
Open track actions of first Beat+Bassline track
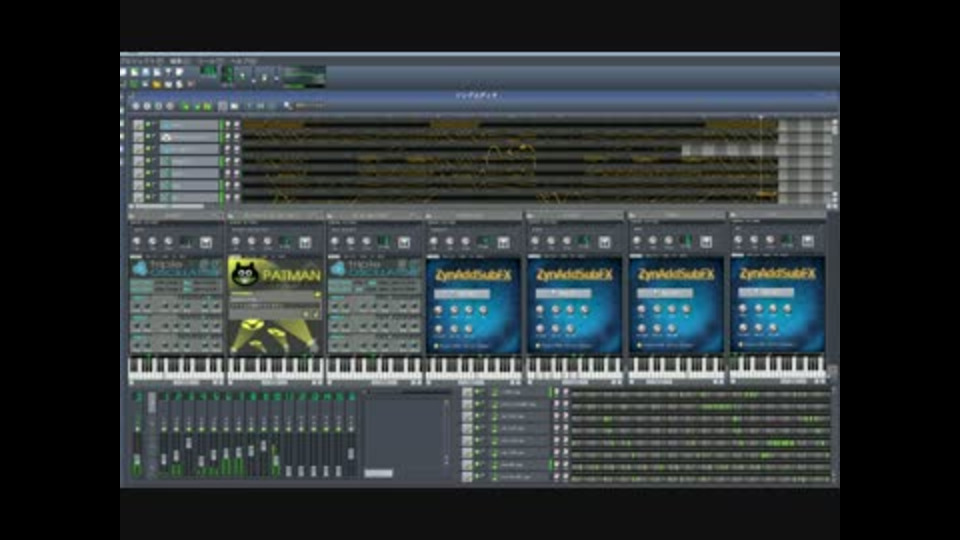(x=467, y=391)
